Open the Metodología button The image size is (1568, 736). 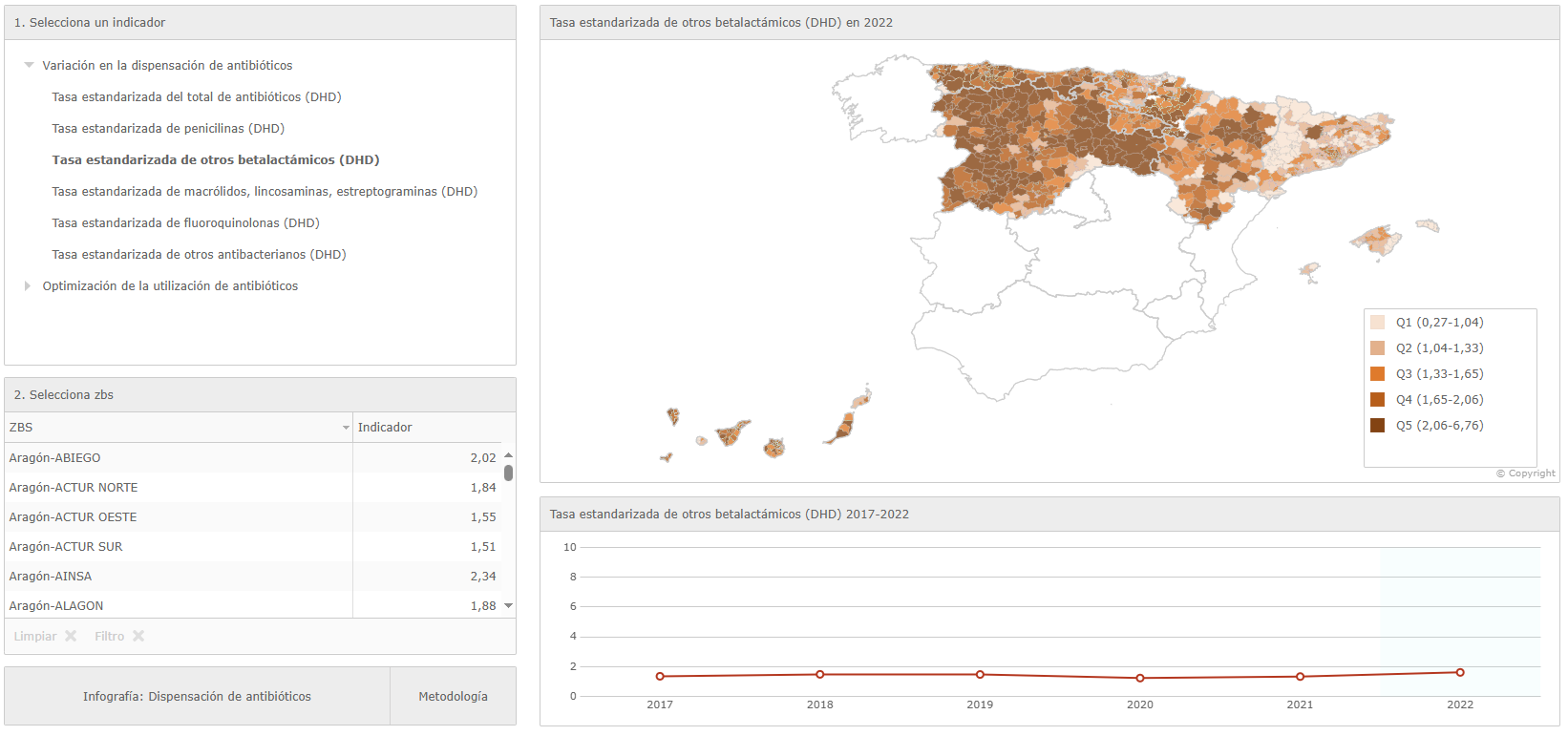pos(453,696)
